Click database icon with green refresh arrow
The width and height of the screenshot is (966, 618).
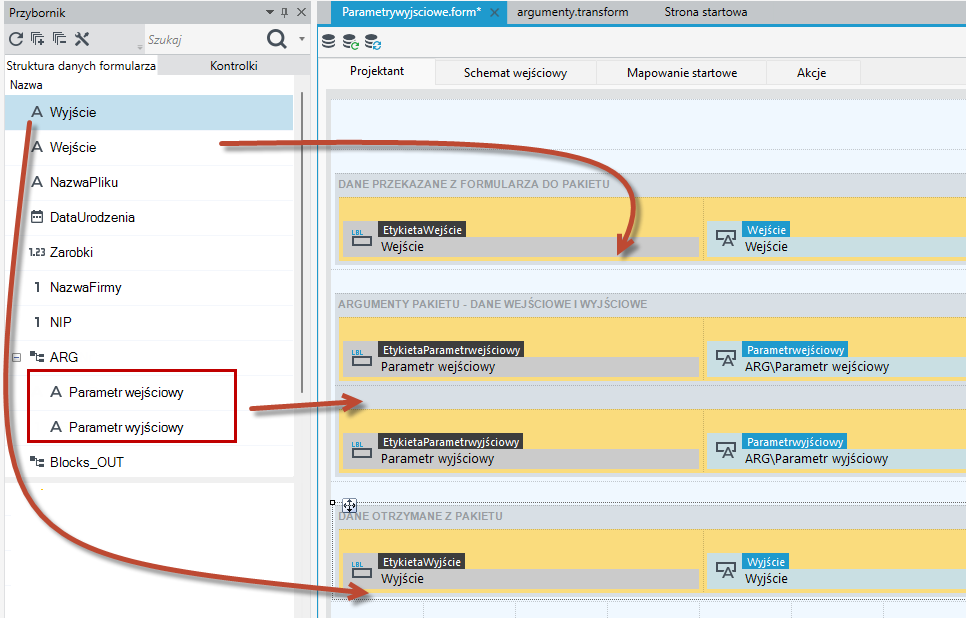(351, 42)
